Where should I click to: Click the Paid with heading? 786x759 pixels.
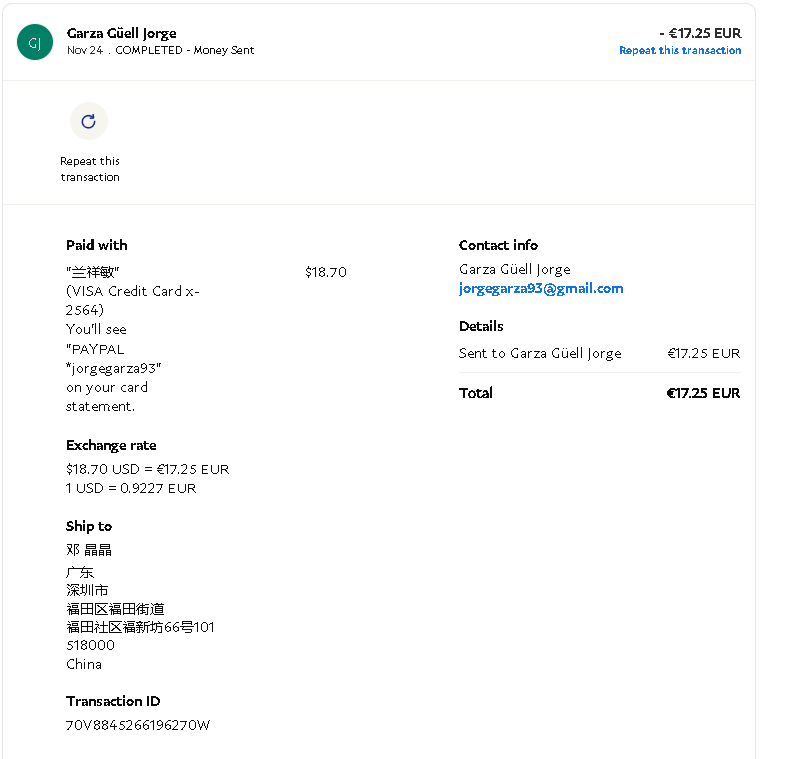point(97,245)
